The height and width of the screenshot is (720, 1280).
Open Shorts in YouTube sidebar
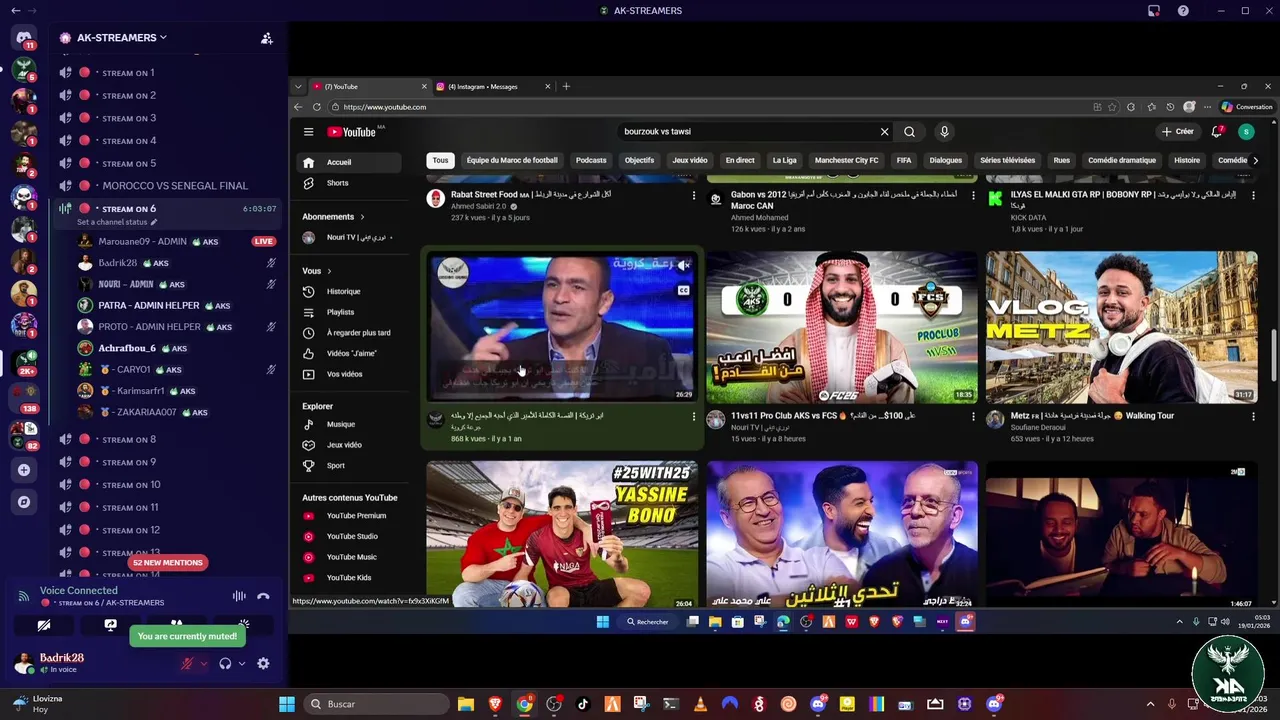[x=349, y=183]
